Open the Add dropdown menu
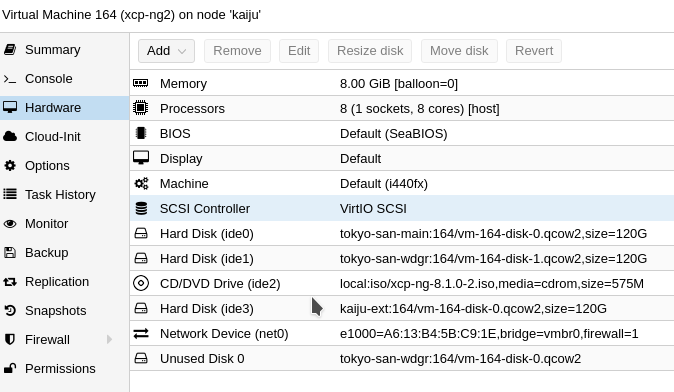The image size is (674, 392). pos(166,51)
